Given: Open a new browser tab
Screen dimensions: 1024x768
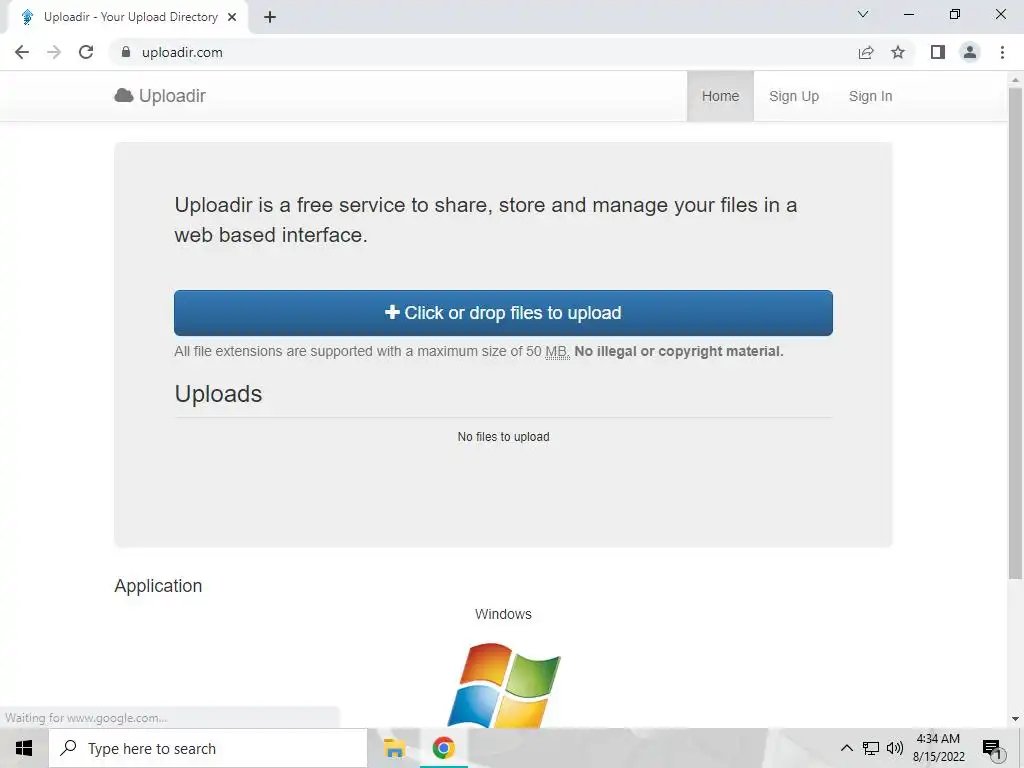Looking at the screenshot, I should click(x=270, y=17).
